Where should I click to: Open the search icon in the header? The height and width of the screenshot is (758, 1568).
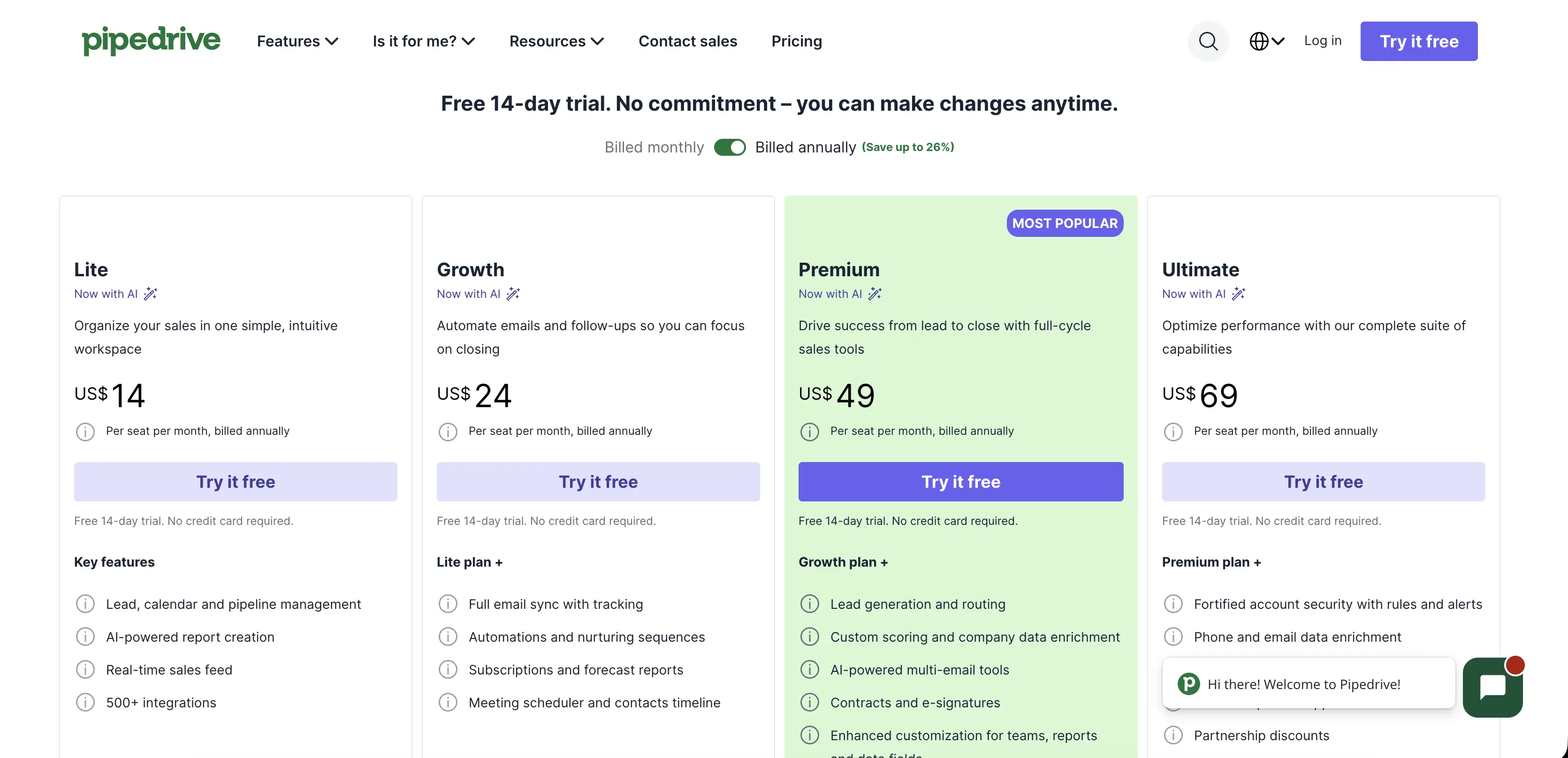pyautogui.click(x=1208, y=41)
